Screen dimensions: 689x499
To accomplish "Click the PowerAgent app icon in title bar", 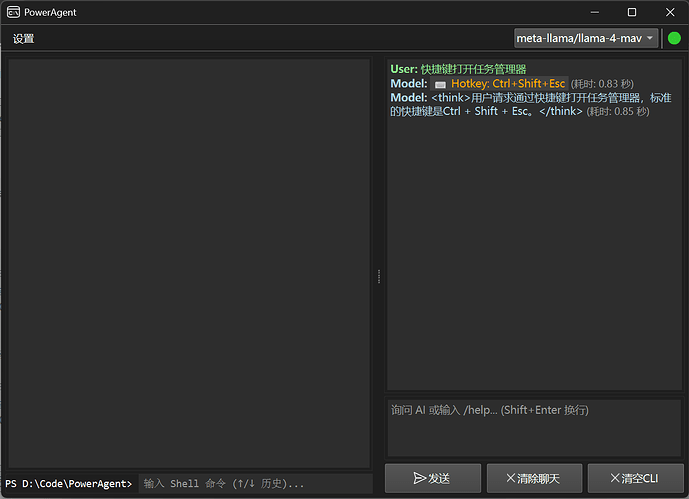I will [13, 12].
